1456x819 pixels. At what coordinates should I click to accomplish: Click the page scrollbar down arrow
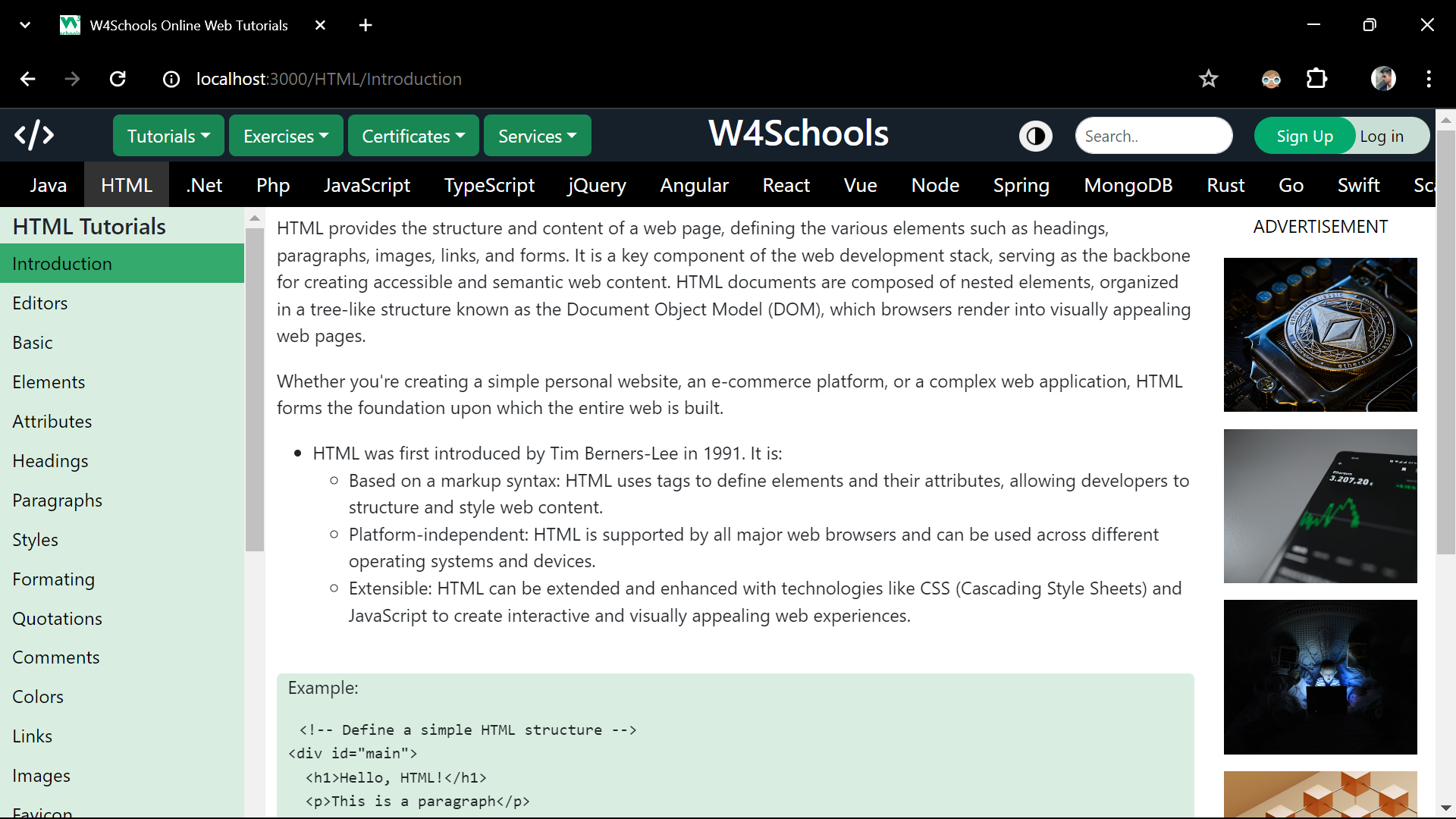(x=1446, y=808)
